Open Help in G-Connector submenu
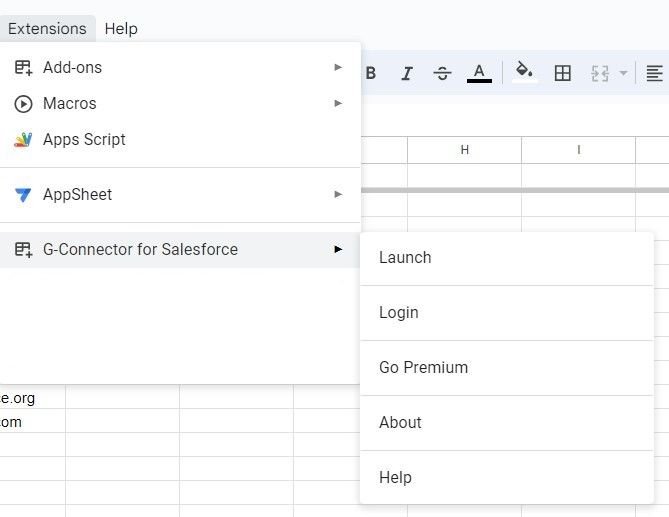 pyautogui.click(x=506, y=478)
